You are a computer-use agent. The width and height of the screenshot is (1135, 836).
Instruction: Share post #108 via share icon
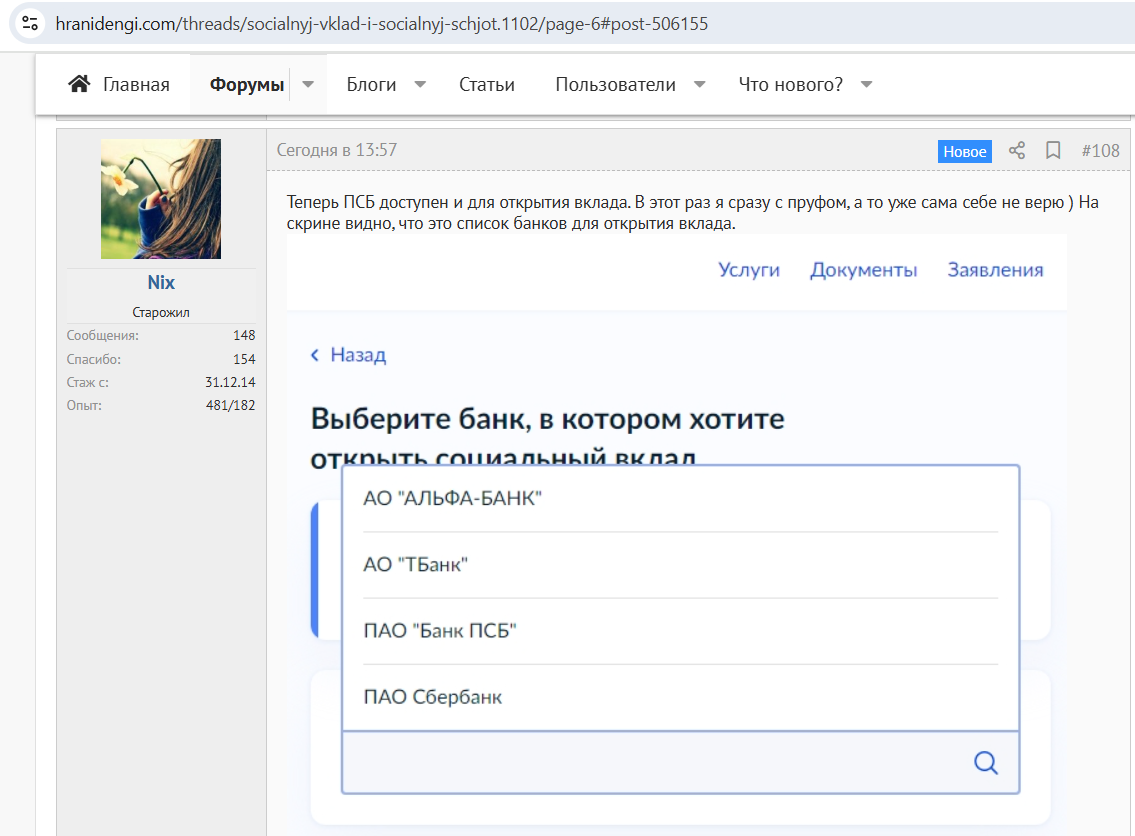pos(1017,151)
